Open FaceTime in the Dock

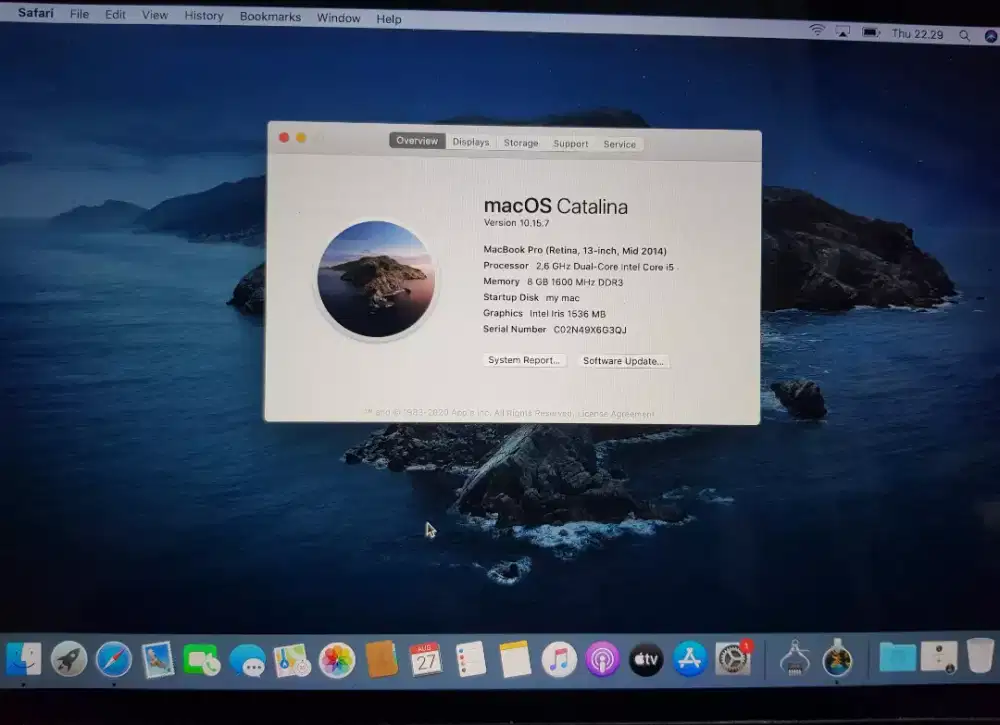202,660
